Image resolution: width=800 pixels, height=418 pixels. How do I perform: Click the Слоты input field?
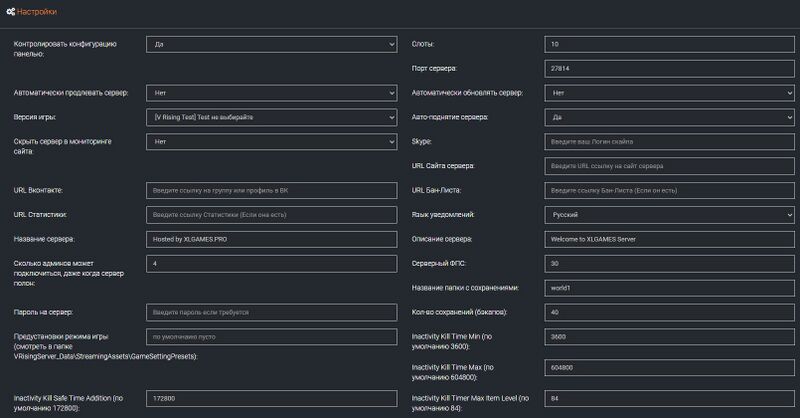[670, 44]
